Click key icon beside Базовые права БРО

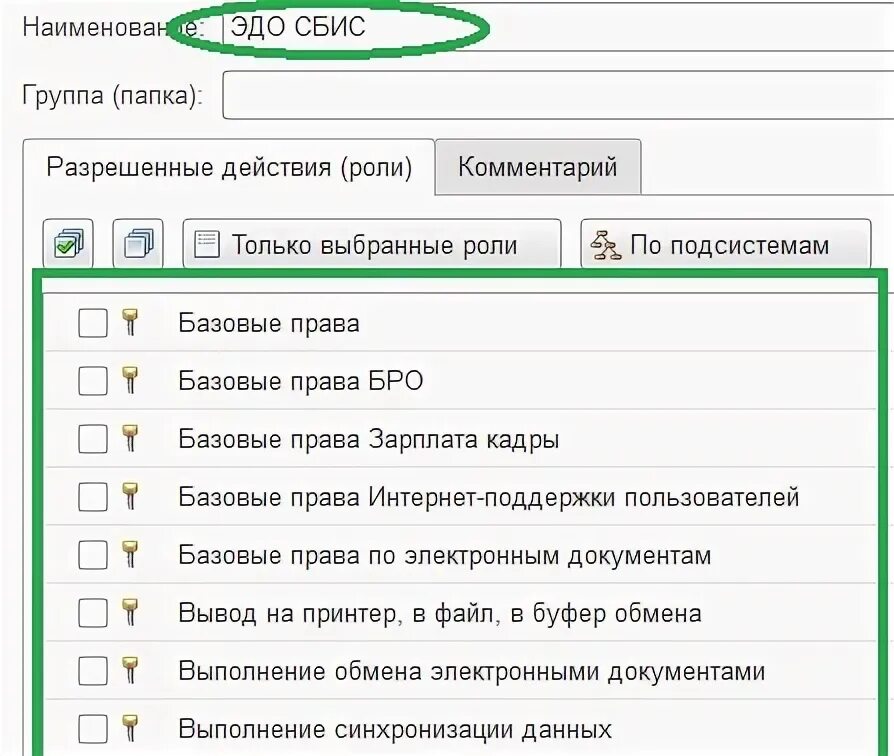pyautogui.click(x=131, y=380)
